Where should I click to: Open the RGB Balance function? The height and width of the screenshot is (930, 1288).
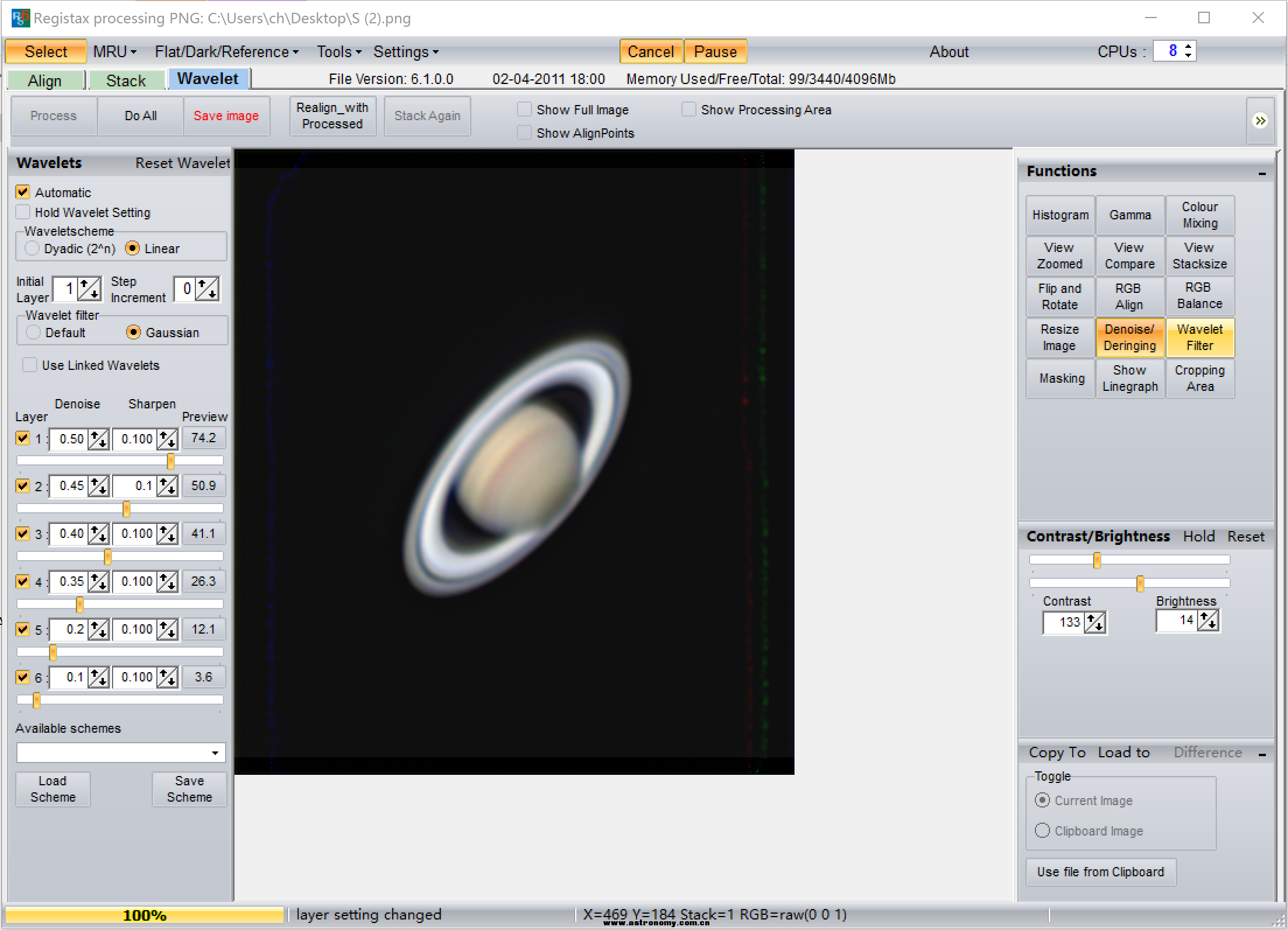pos(1199,296)
